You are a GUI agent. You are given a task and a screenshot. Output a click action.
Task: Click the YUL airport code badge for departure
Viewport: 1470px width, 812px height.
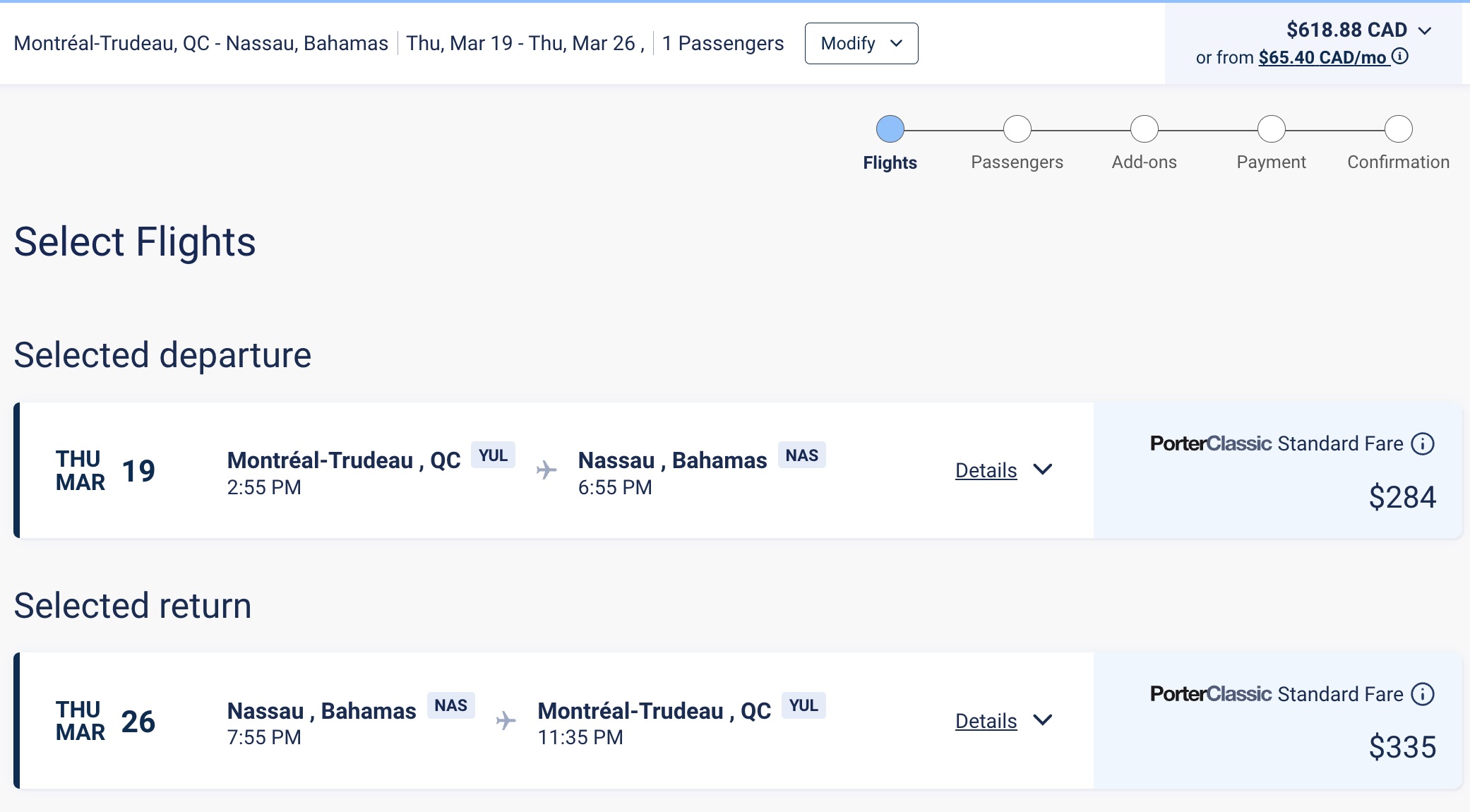(x=494, y=455)
